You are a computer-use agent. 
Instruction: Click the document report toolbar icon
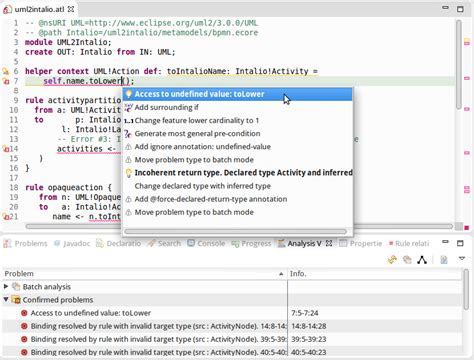click(444, 259)
